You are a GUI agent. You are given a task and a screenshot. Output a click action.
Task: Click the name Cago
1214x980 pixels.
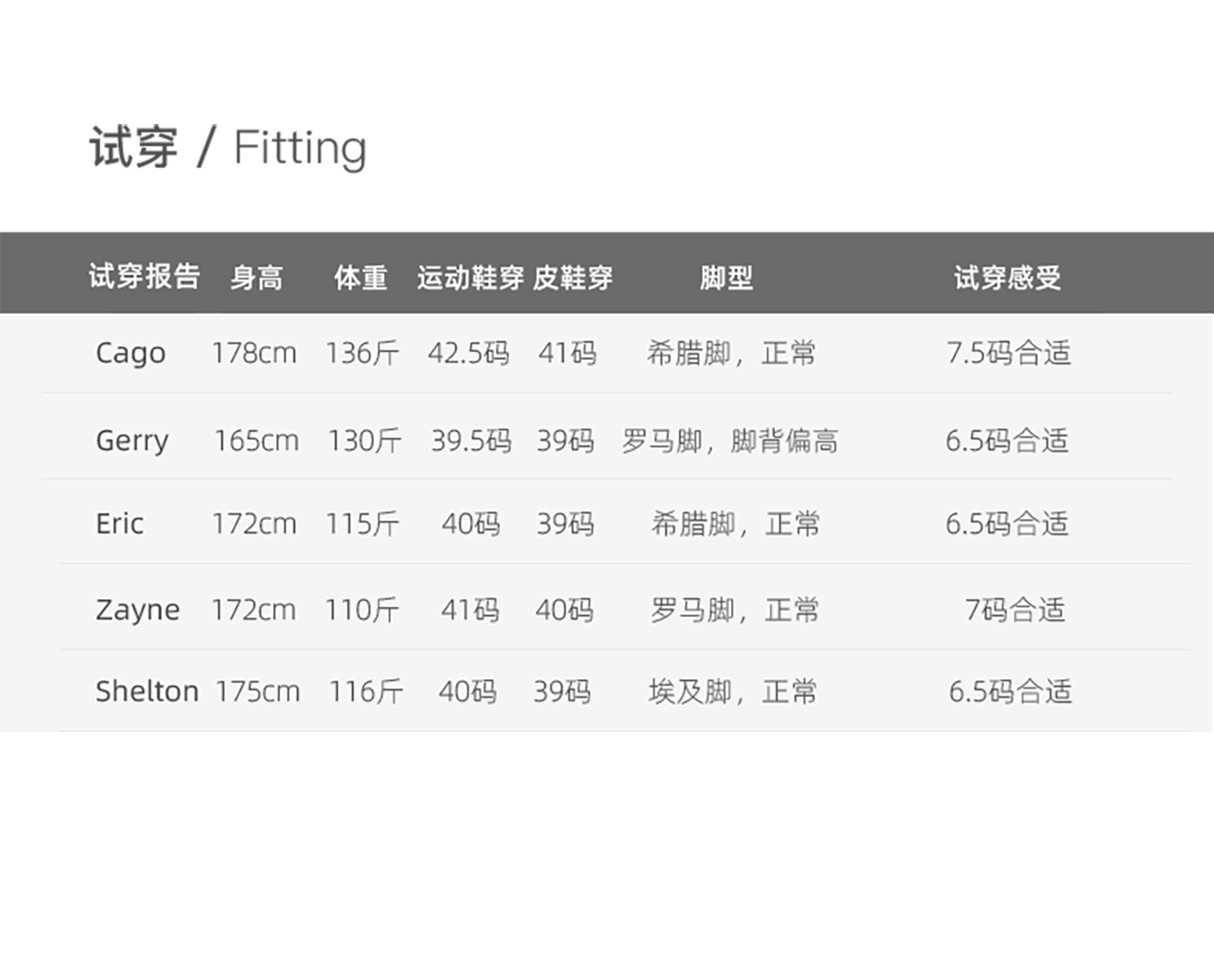pos(130,353)
